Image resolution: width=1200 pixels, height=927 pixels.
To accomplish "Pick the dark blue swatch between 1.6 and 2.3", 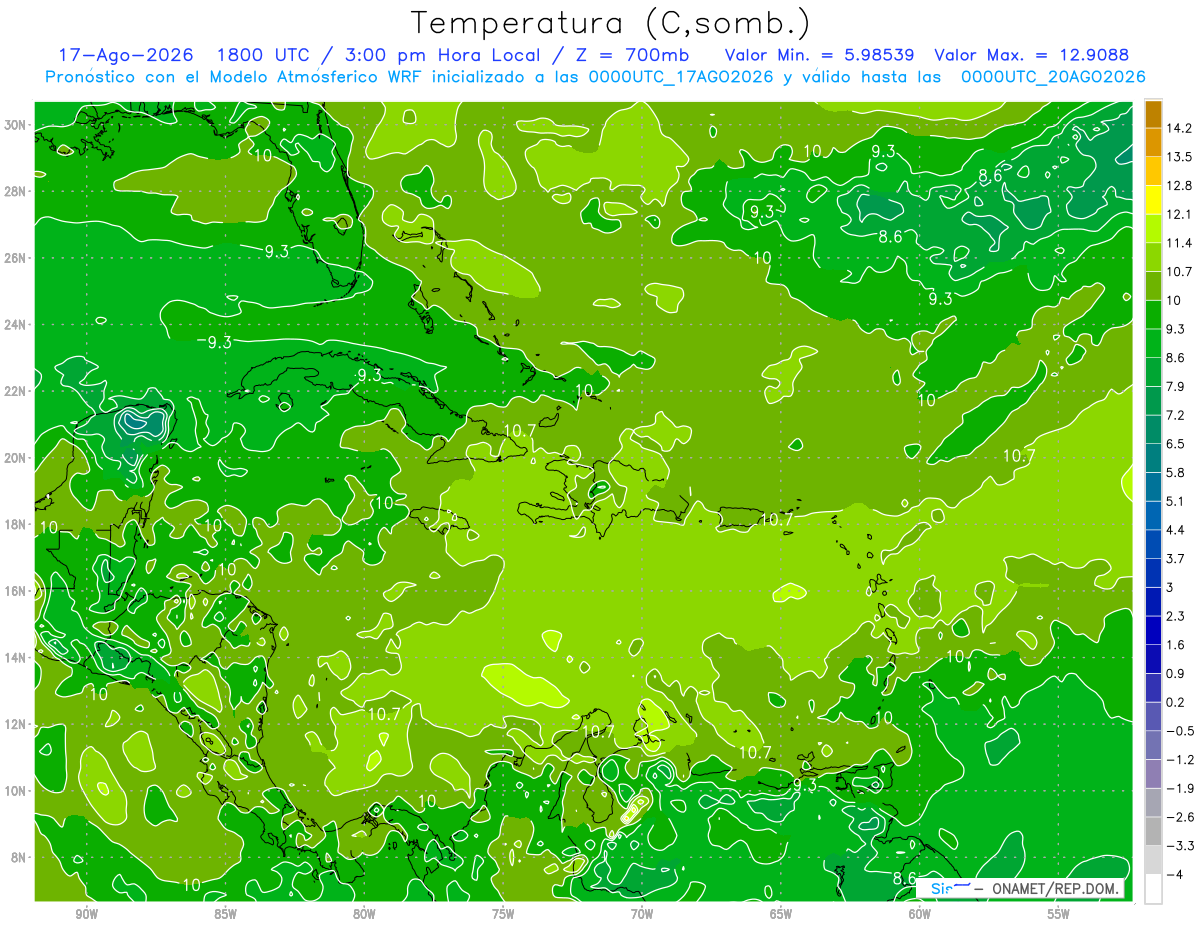I will click(1153, 630).
